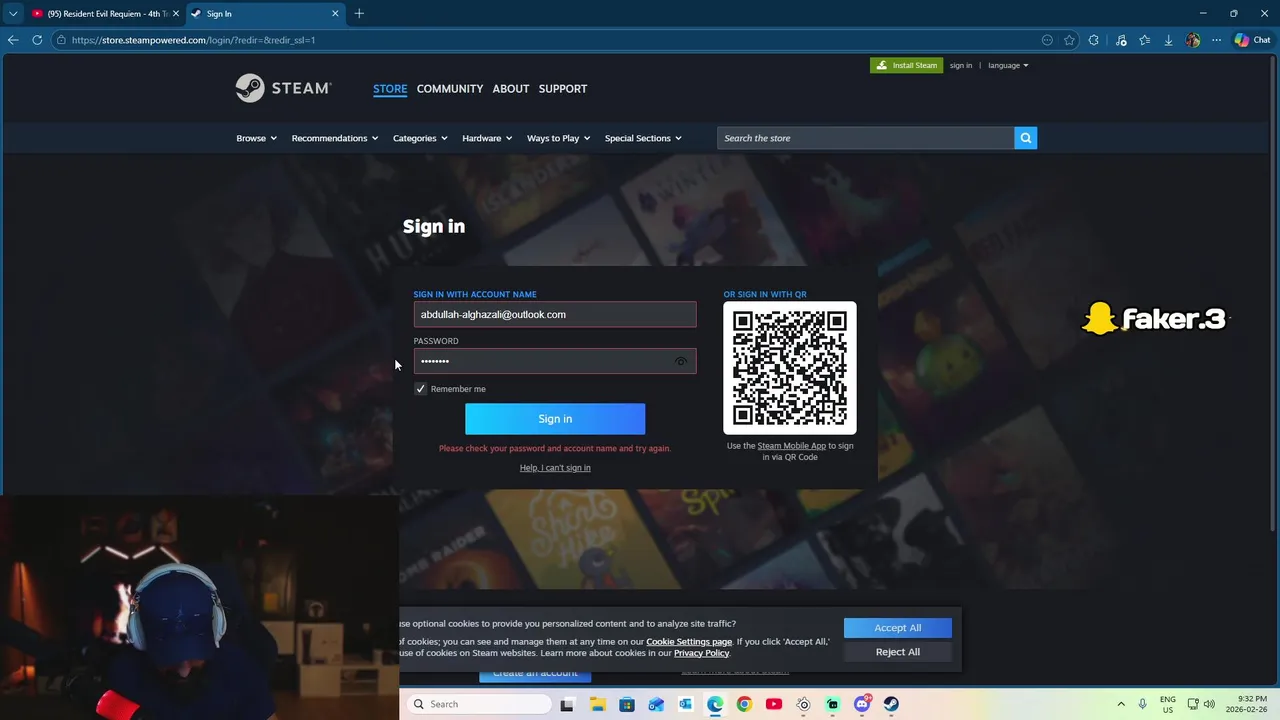
Task: Open Discord from taskbar
Action: [x=862, y=704]
